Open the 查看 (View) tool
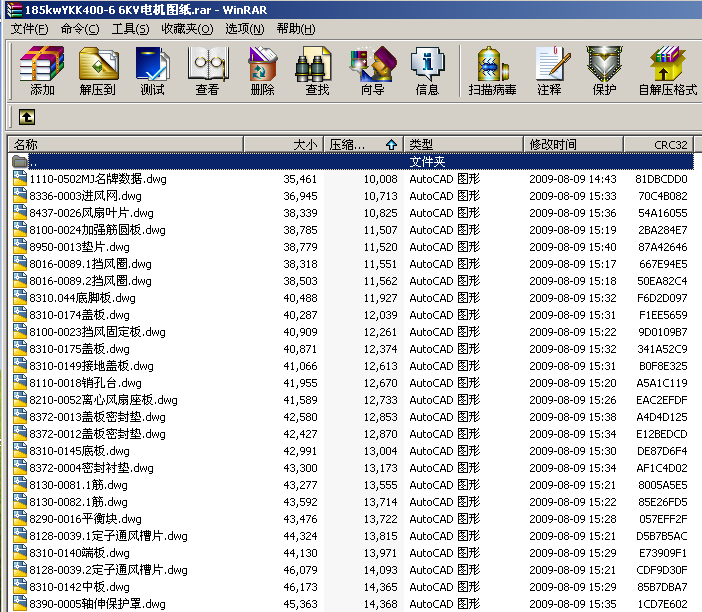Viewport: 702px width, 612px height. point(207,71)
